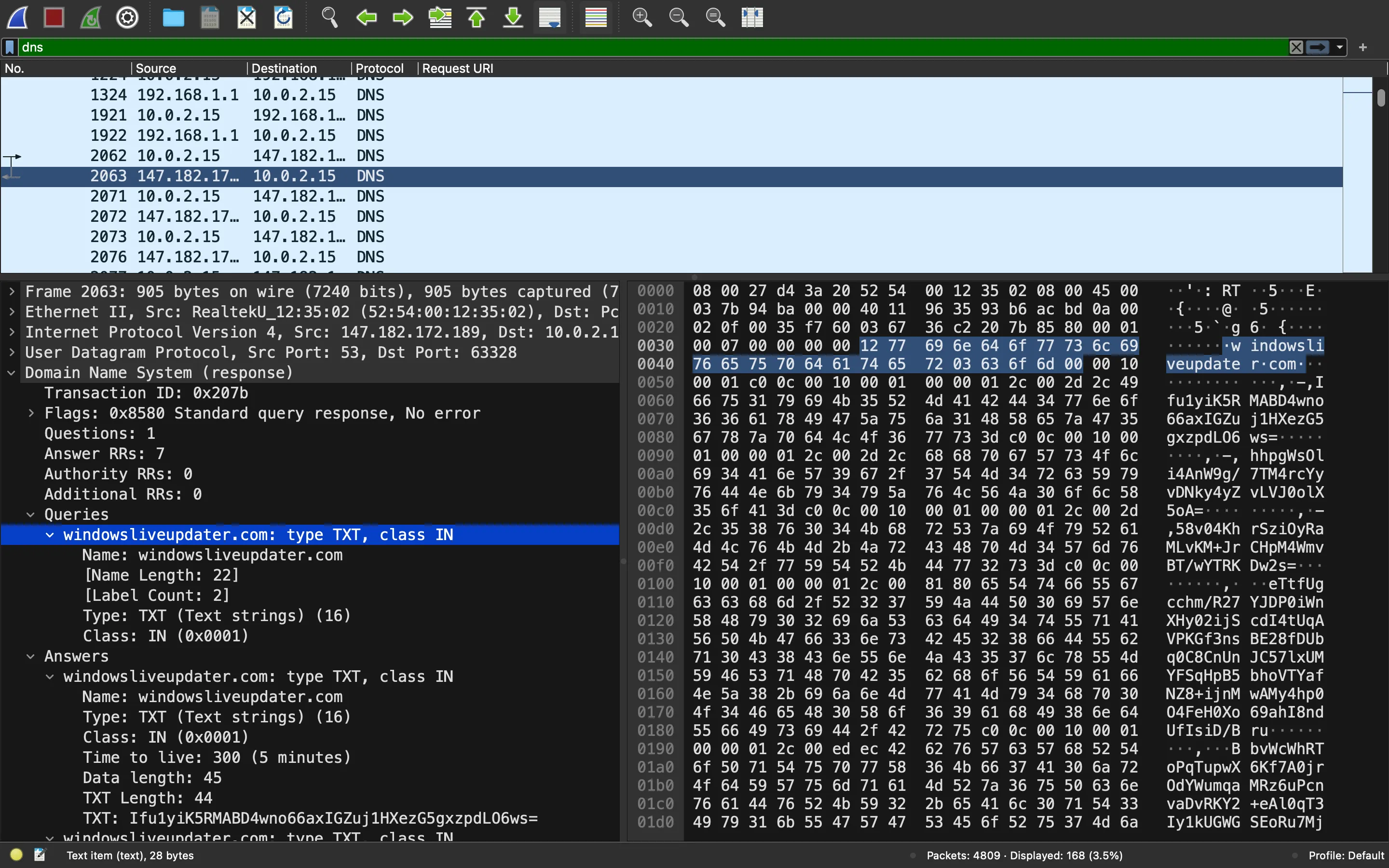Go back in packet history
The width and height of the screenshot is (1389, 868).
[x=366, y=17]
